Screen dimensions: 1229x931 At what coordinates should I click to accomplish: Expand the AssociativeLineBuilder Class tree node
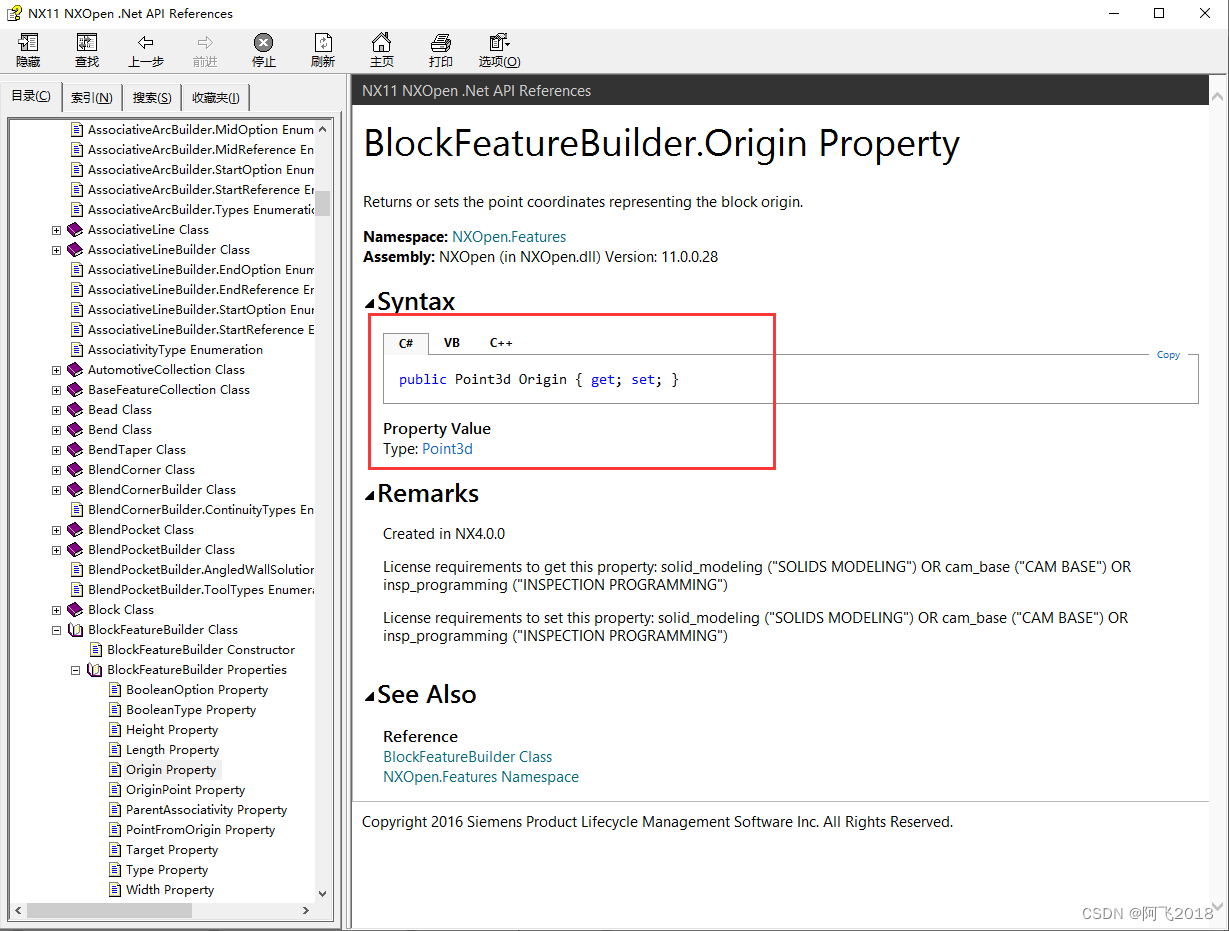(56, 250)
